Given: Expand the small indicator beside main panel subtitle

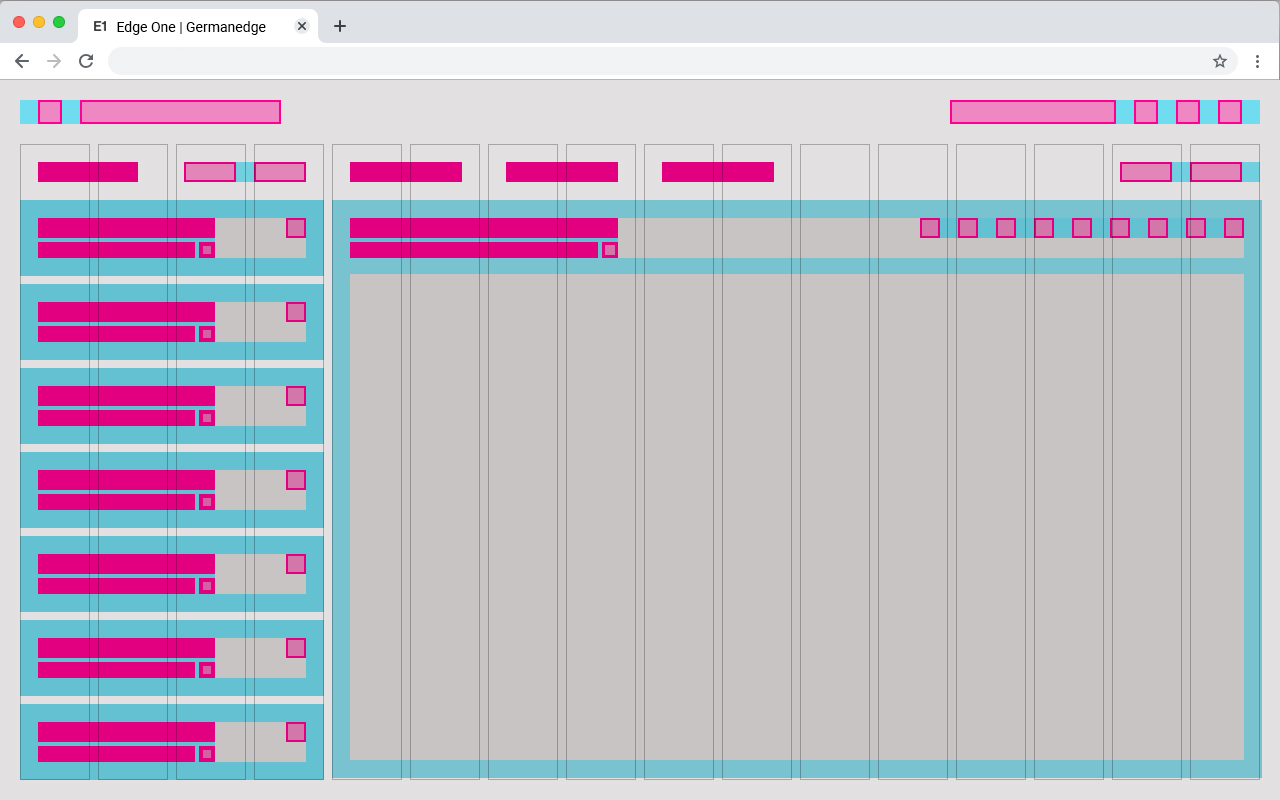Looking at the screenshot, I should coord(610,250).
